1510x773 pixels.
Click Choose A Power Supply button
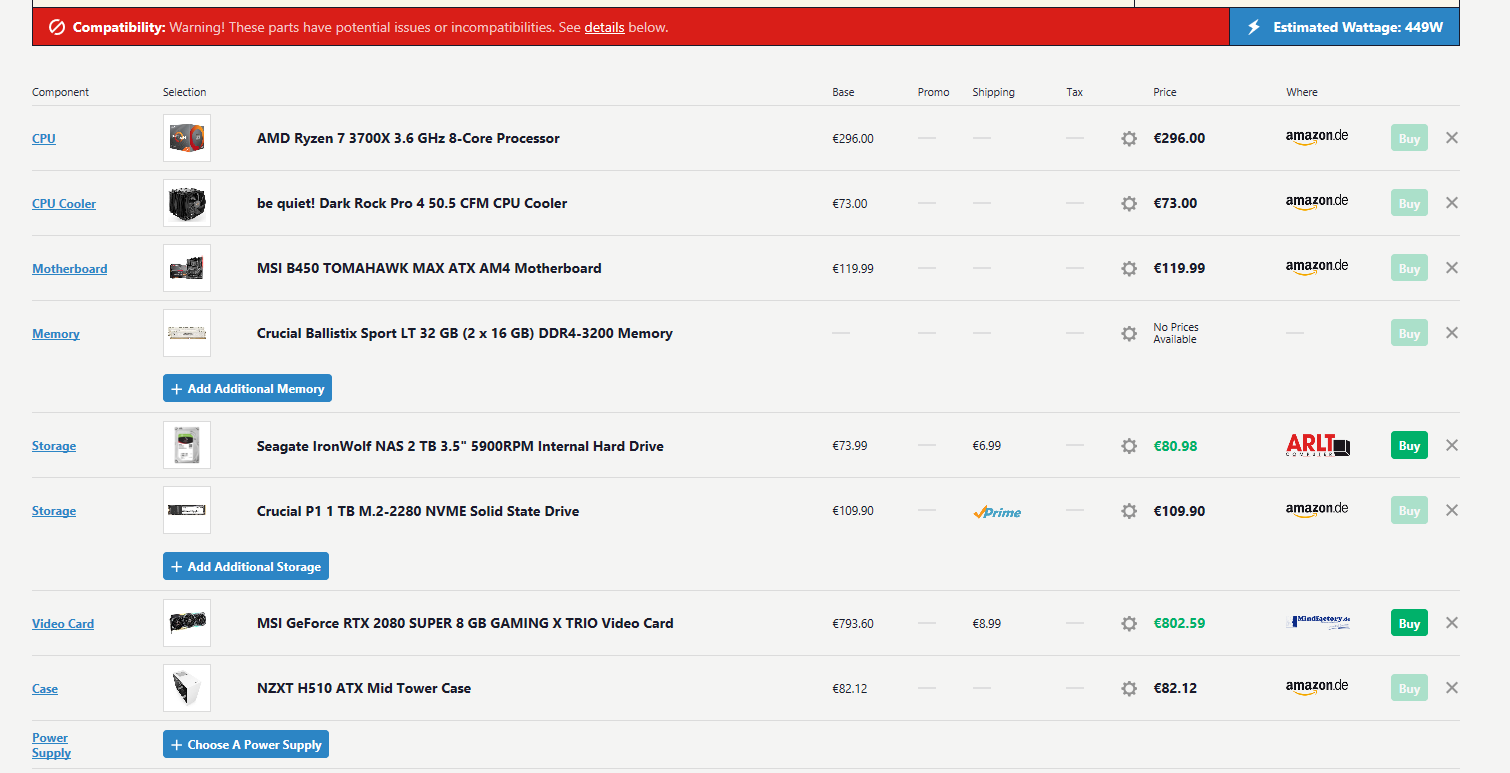(246, 744)
